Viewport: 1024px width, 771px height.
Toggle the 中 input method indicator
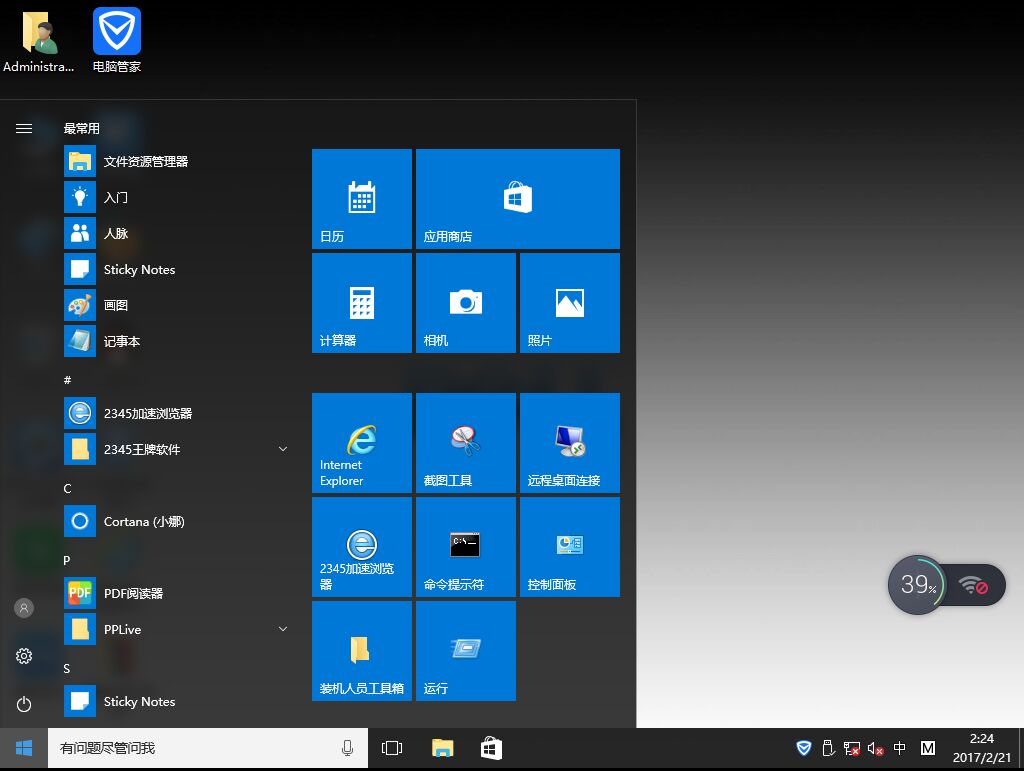(x=899, y=748)
